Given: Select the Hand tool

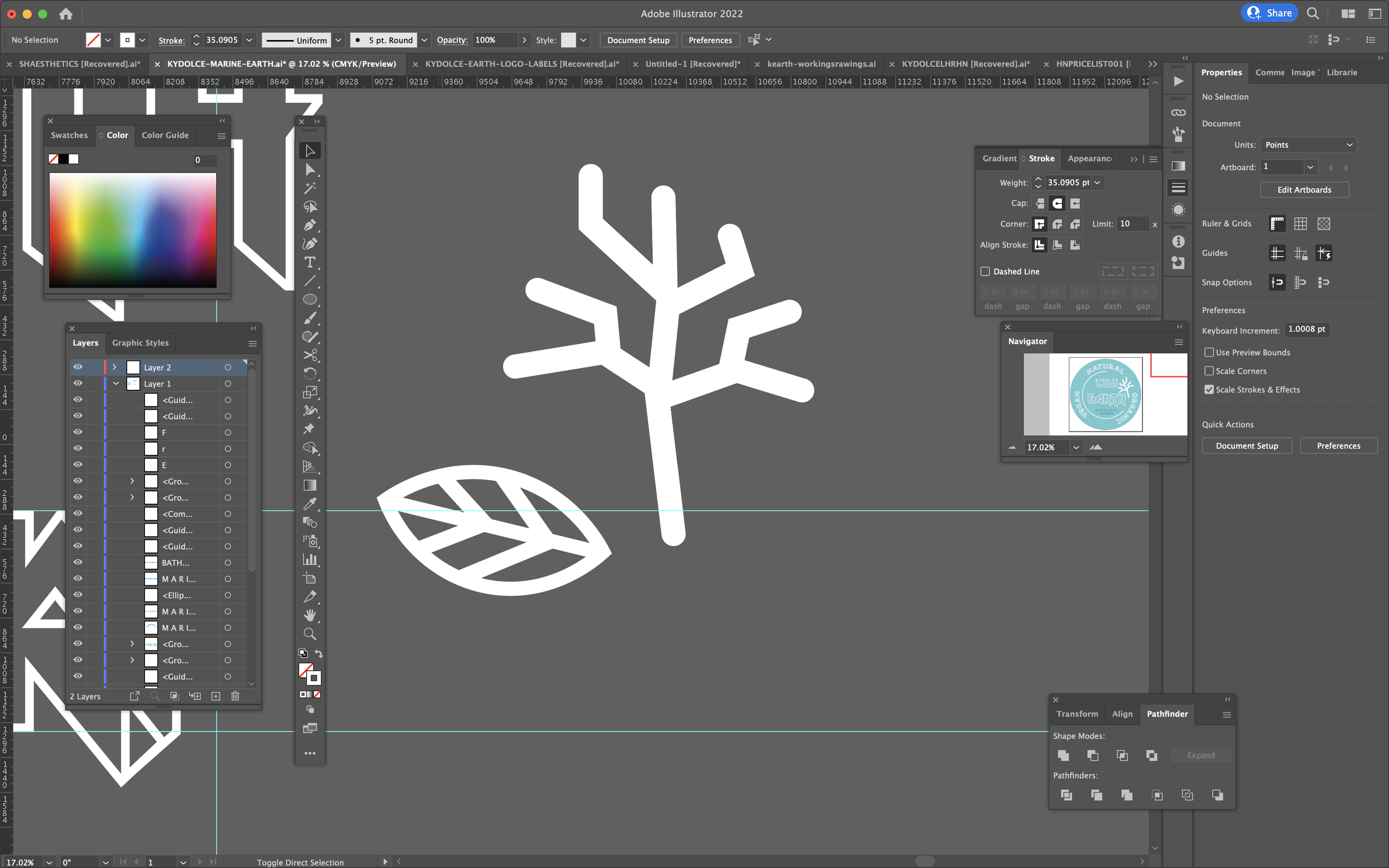Looking at the screenshot, I should pyautogui.click(x=309, y=615).
